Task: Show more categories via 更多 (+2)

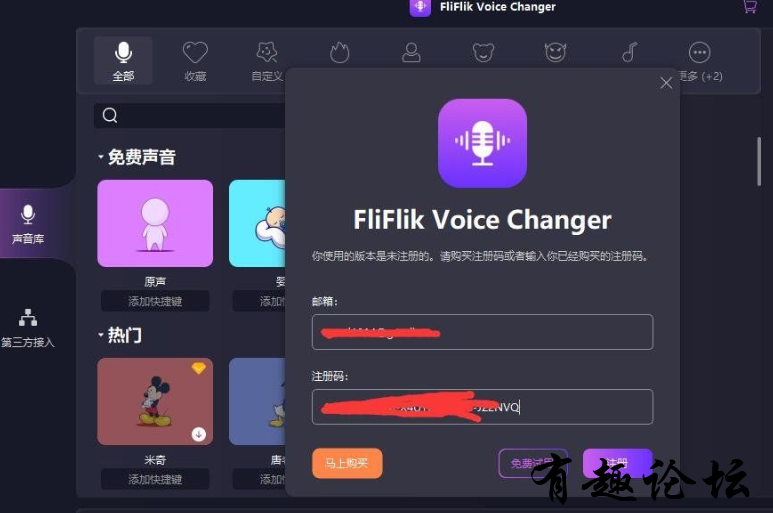Action: point(700,61)
